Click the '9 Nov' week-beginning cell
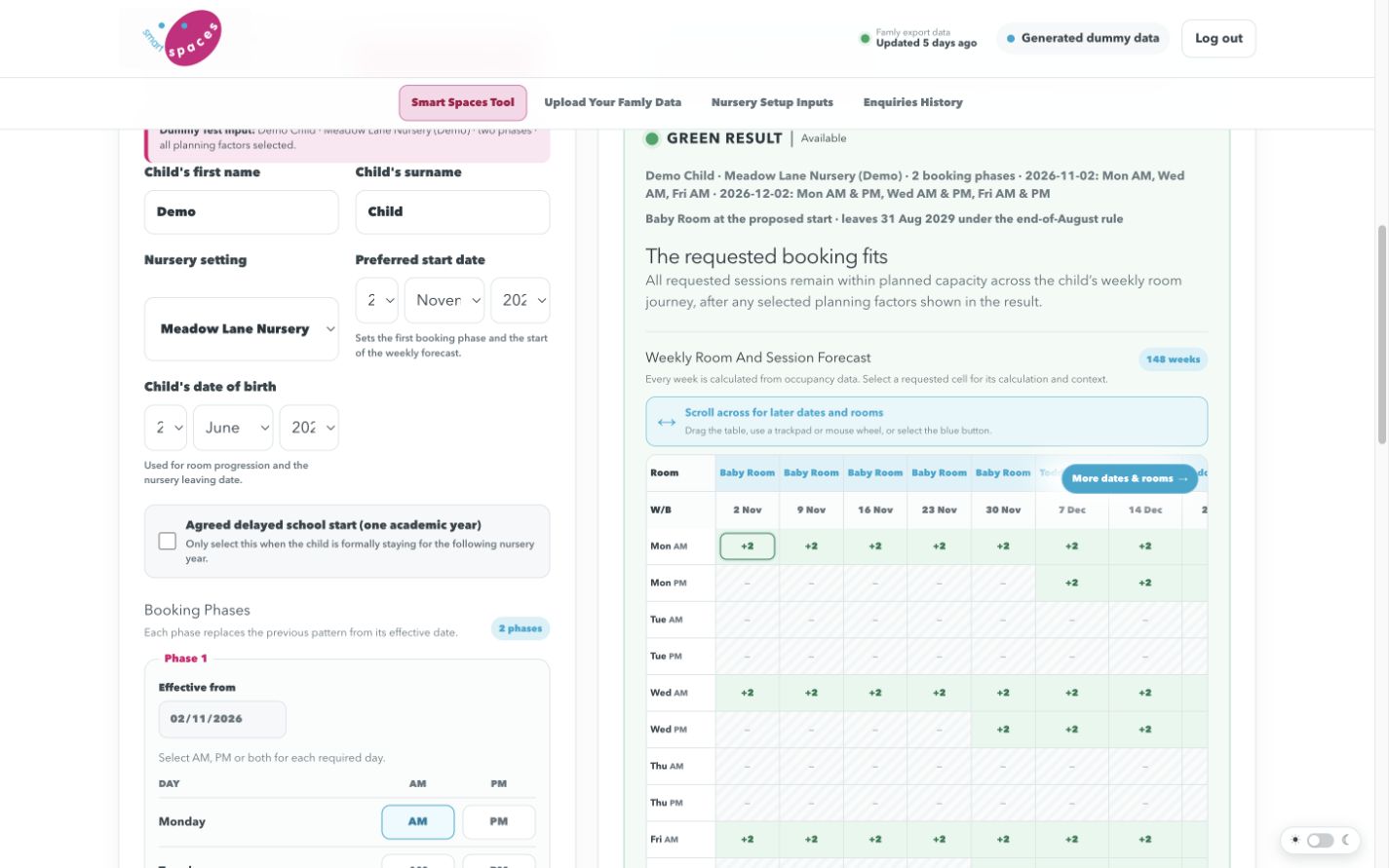Screen dimensions: 1389x868 point(811,509)
